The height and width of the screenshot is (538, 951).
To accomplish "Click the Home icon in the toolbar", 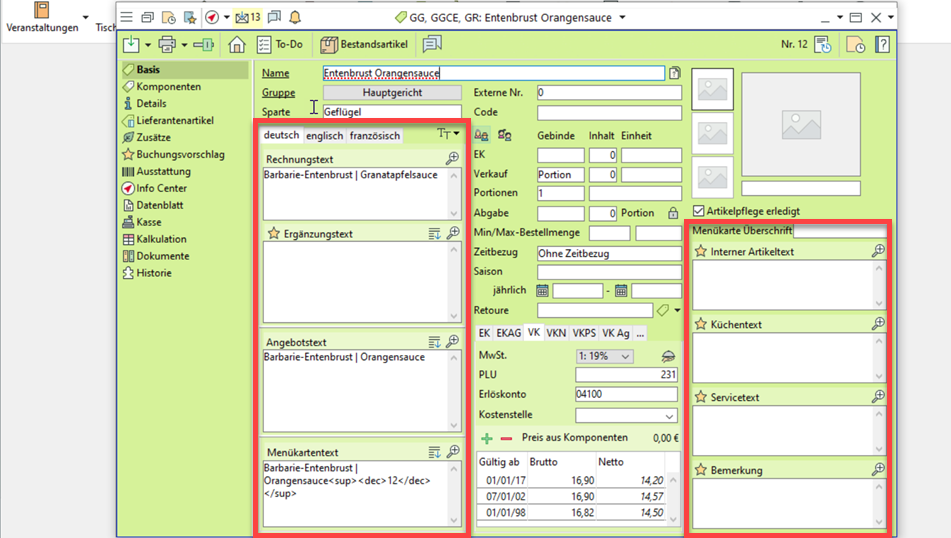I will tap(237, 44).
